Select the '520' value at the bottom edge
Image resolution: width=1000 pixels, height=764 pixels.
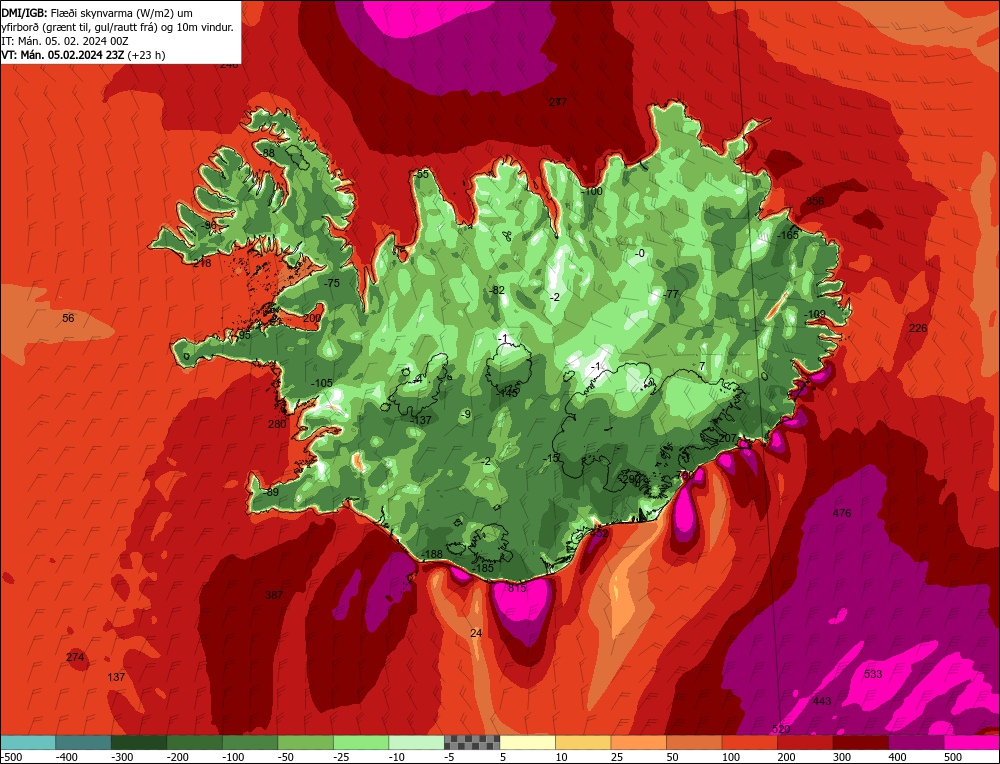pos(781,729)
